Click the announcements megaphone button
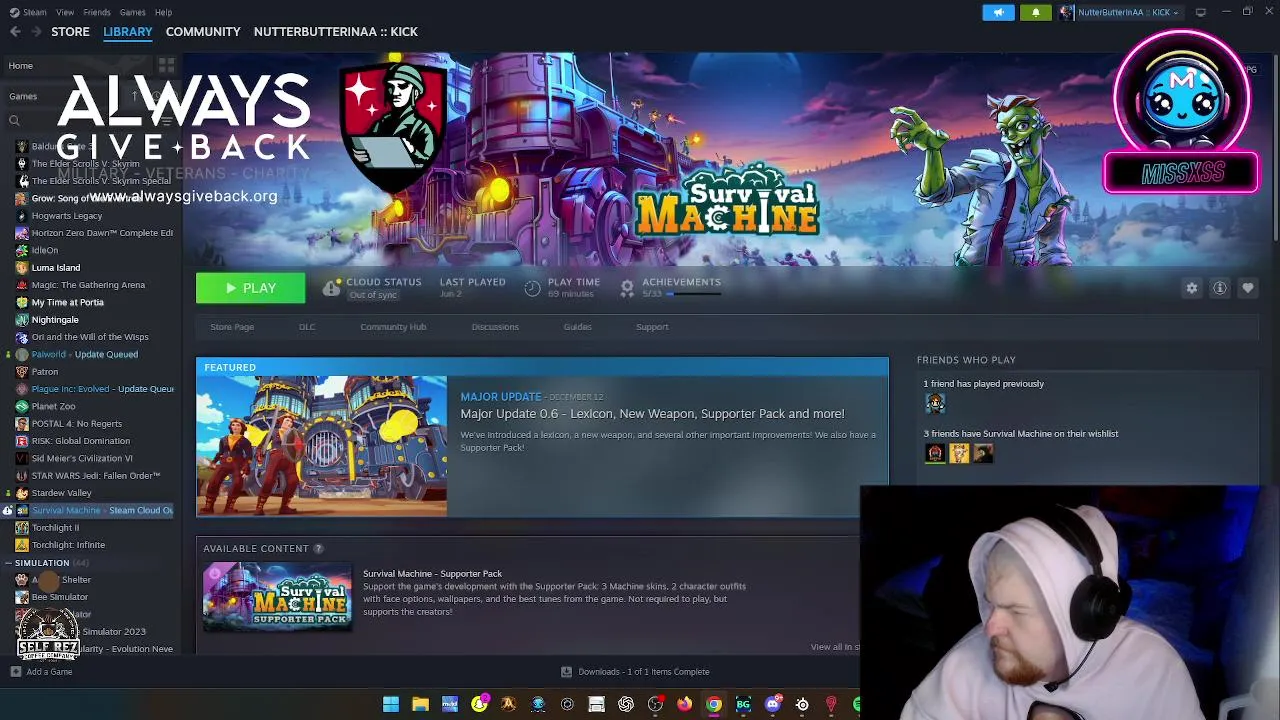 (x=998, y=12)
